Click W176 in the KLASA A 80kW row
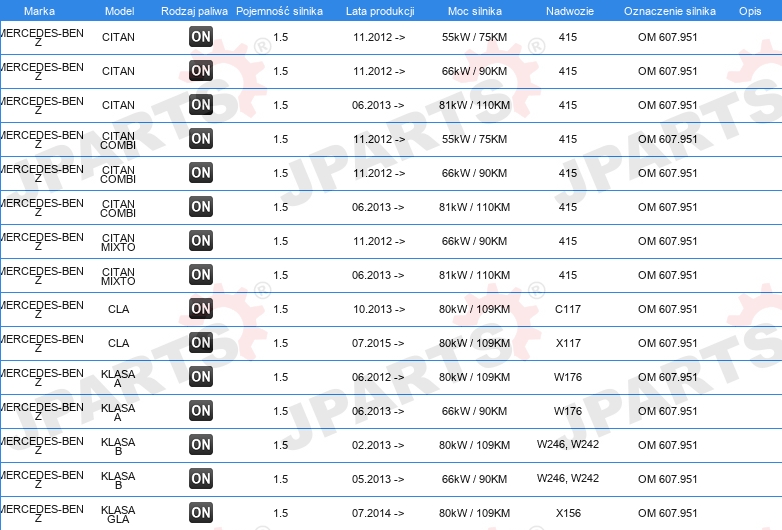The image size is (782, 530). [x=568, y=377]
